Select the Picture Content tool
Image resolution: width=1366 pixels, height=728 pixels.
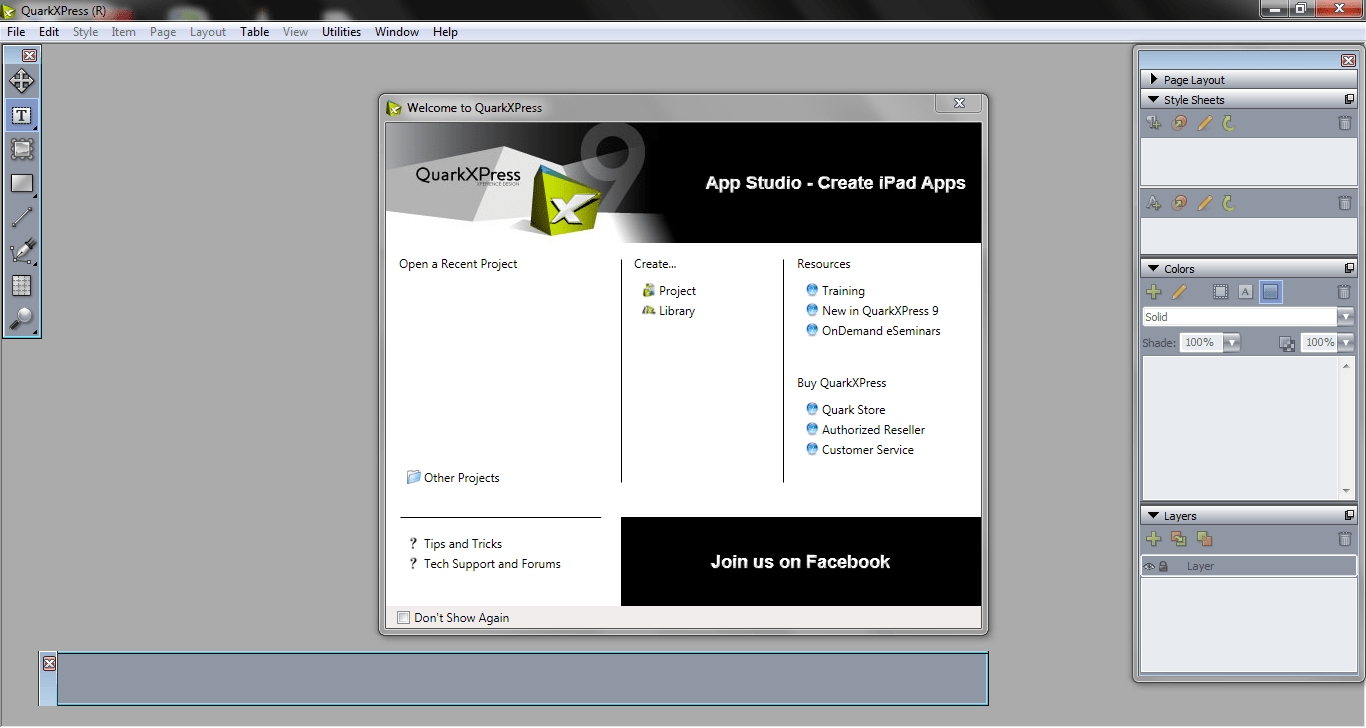[x=21, y=149]
